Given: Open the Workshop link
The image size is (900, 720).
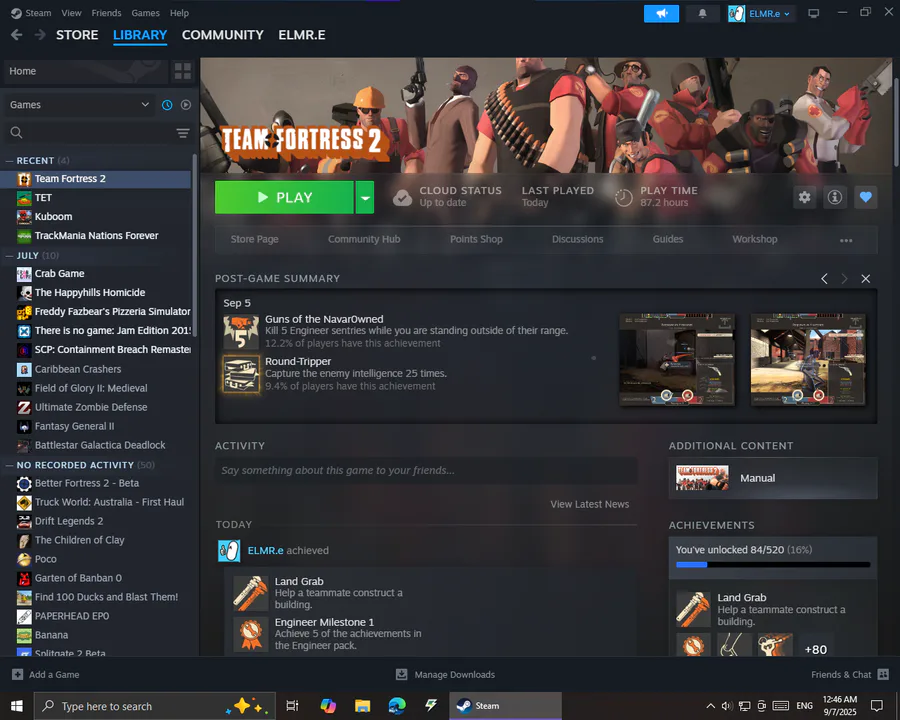Looking at the screenshot, I should (x=754, y=239).
